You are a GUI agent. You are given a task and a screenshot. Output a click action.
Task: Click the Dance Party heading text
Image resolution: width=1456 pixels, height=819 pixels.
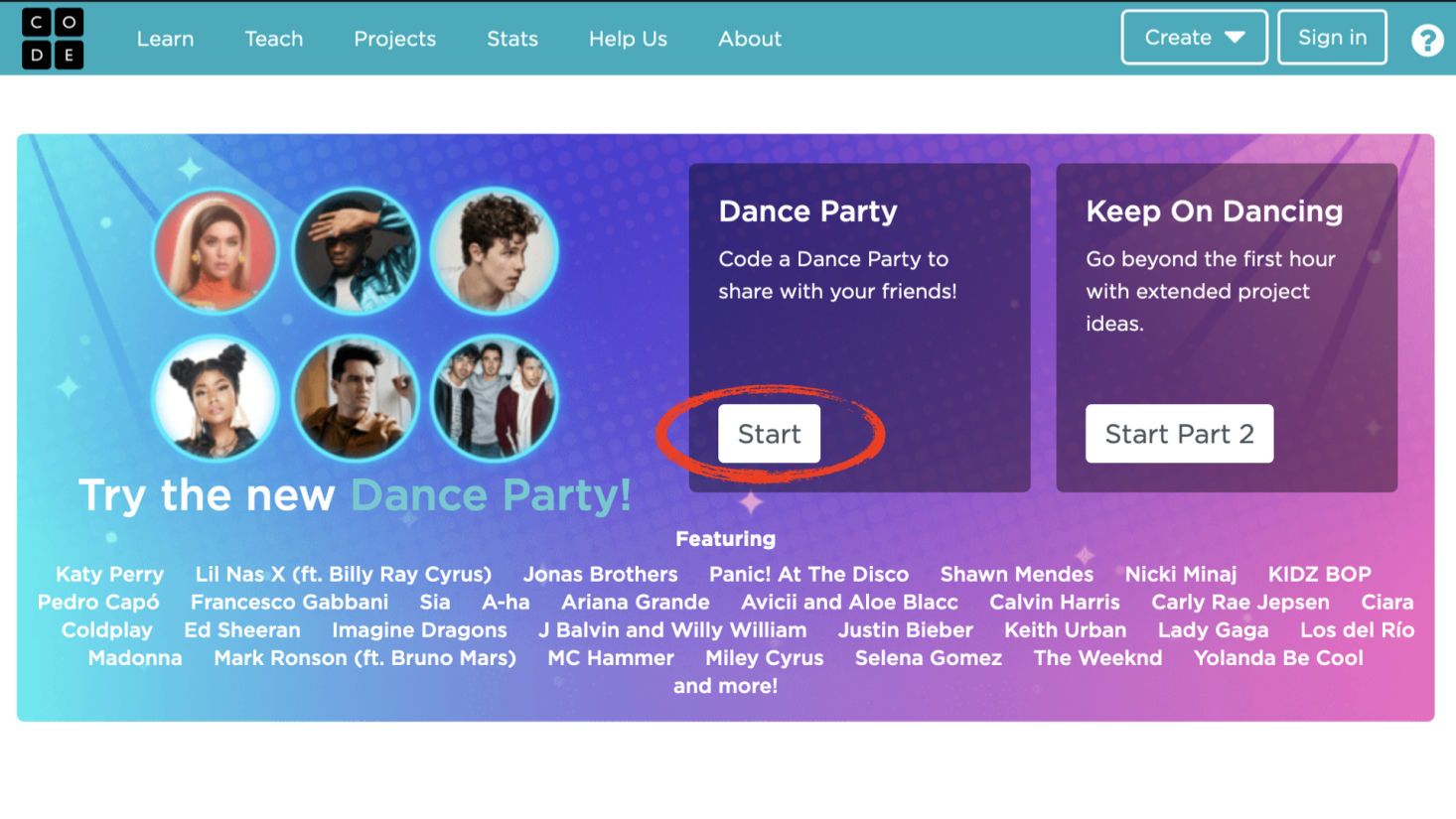click(807, 211)
